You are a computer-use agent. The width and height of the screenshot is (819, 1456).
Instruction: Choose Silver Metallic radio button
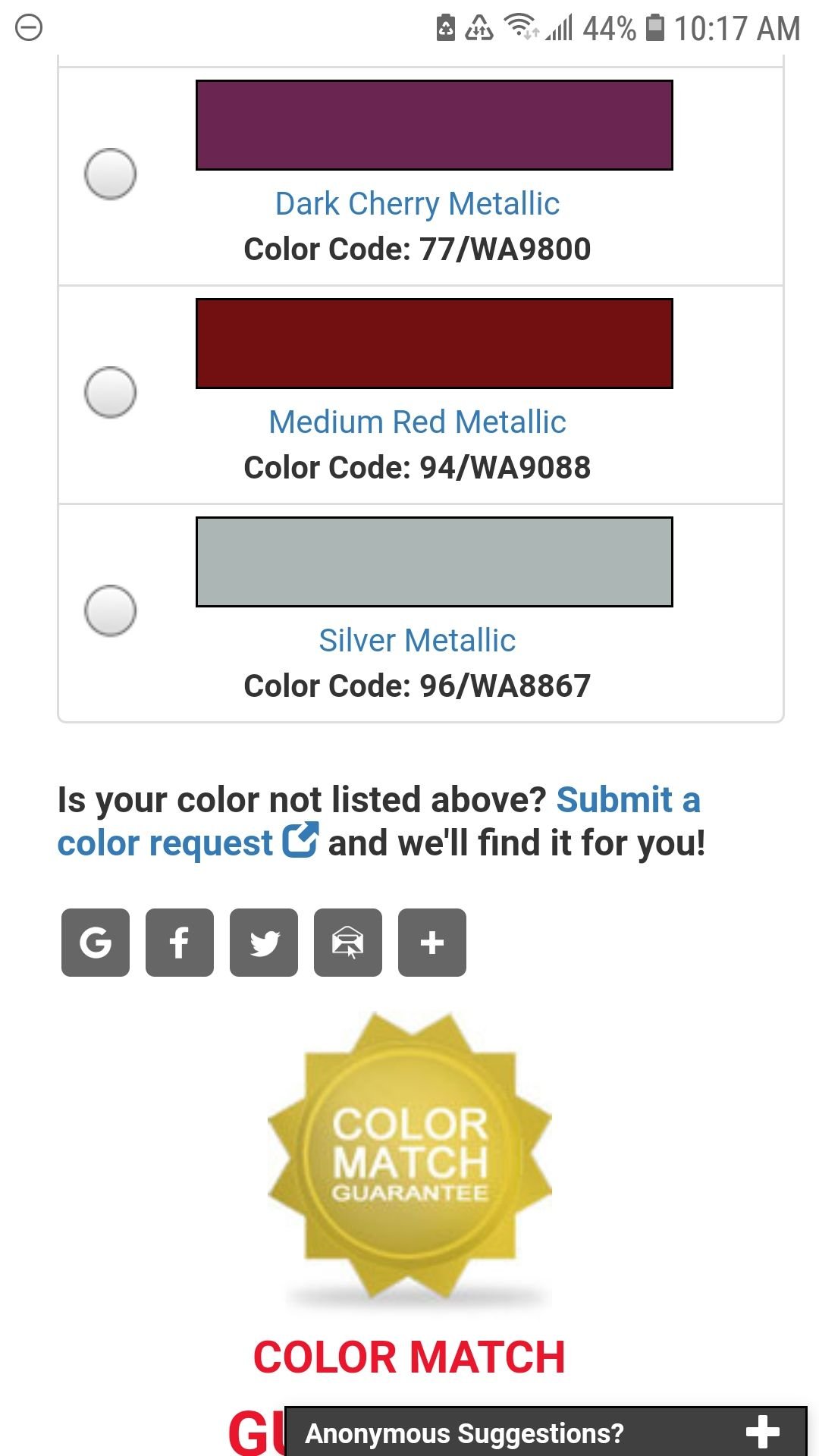[x=111, y=610]
